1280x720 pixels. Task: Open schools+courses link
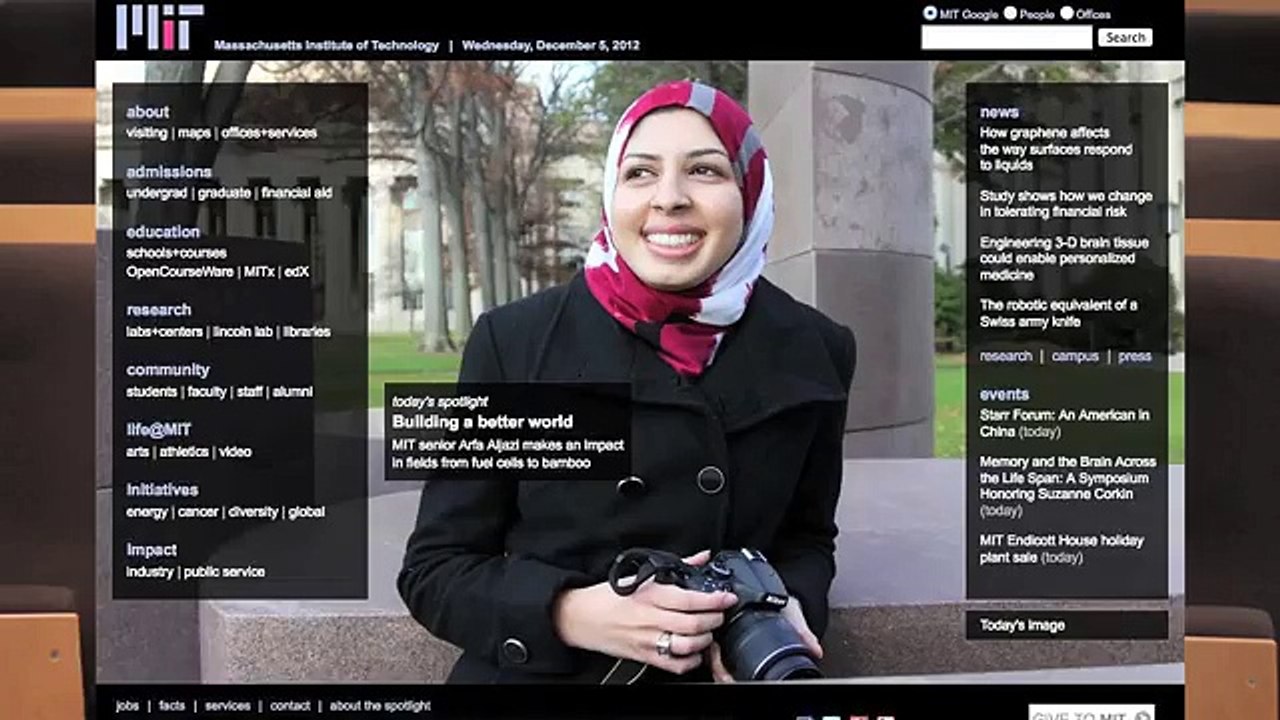pyautogui.click(x=176, y=253)
